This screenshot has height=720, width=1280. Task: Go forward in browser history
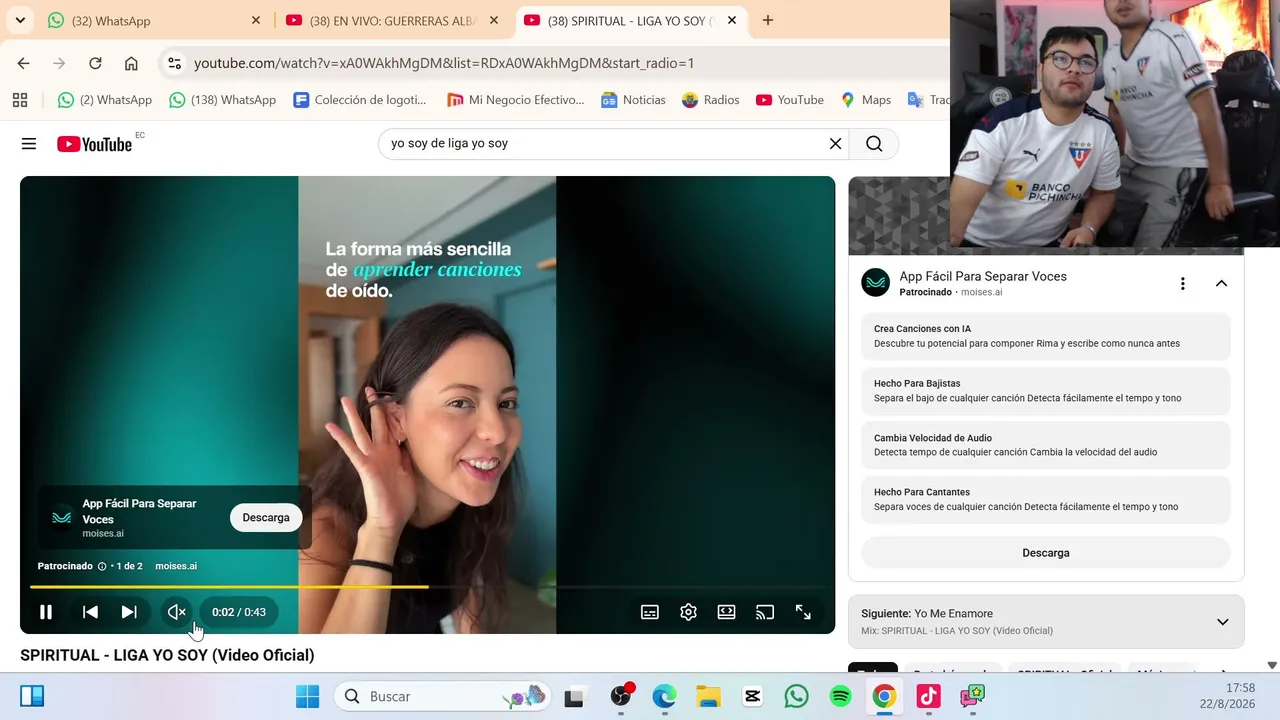pos(59,63)
